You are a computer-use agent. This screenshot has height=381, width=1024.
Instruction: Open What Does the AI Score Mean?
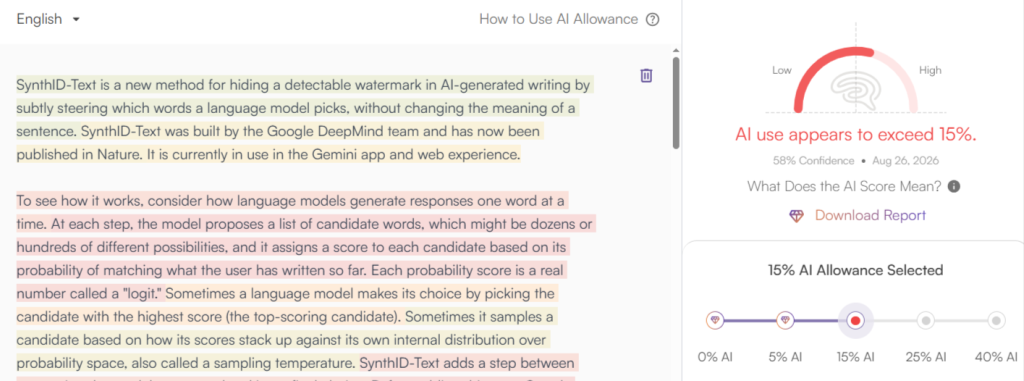[x=844, y=187]
